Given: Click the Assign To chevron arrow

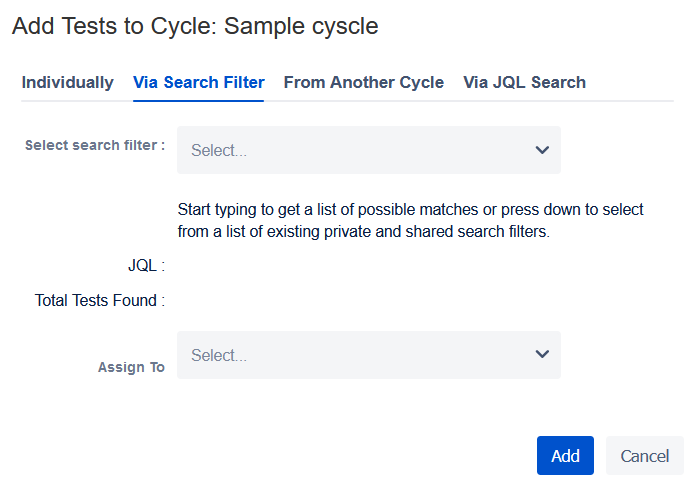Looking at the screenshot, I should tap(542, 354).
